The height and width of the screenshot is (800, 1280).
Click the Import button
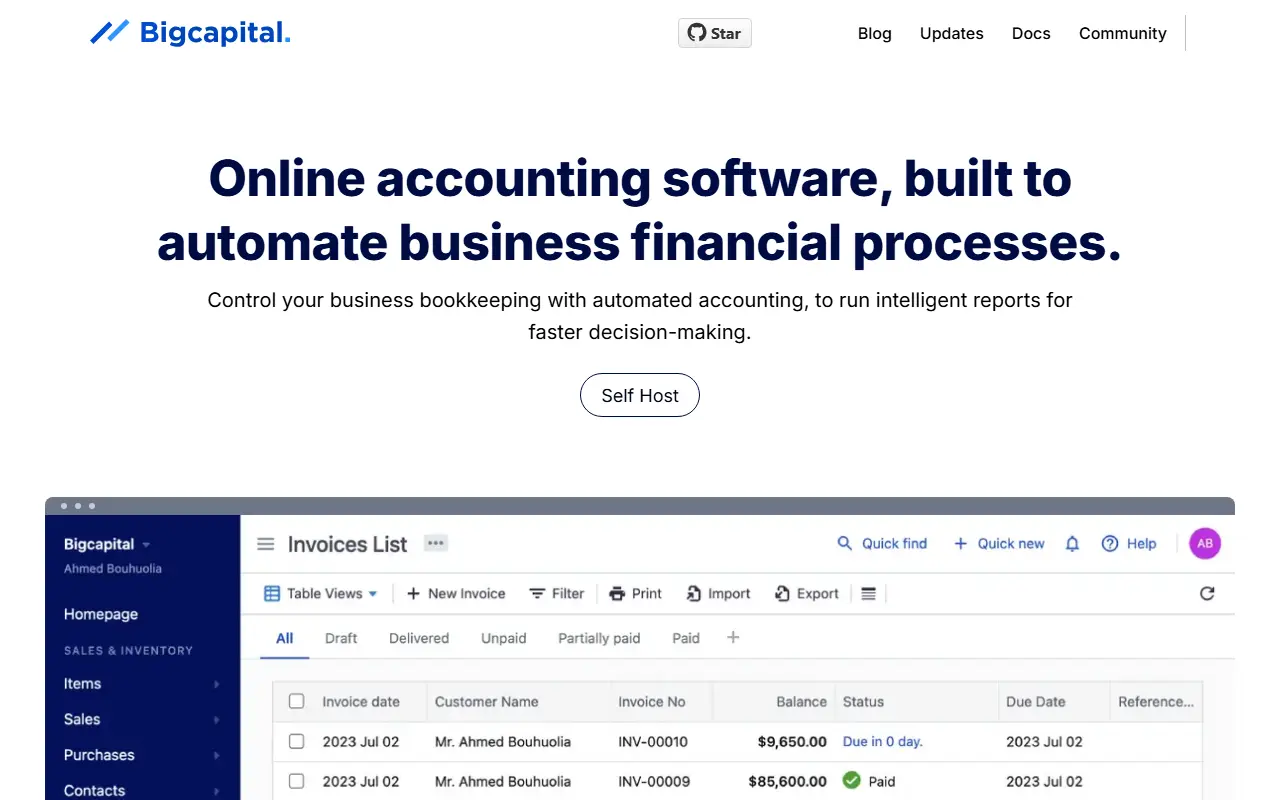[718, 593]
